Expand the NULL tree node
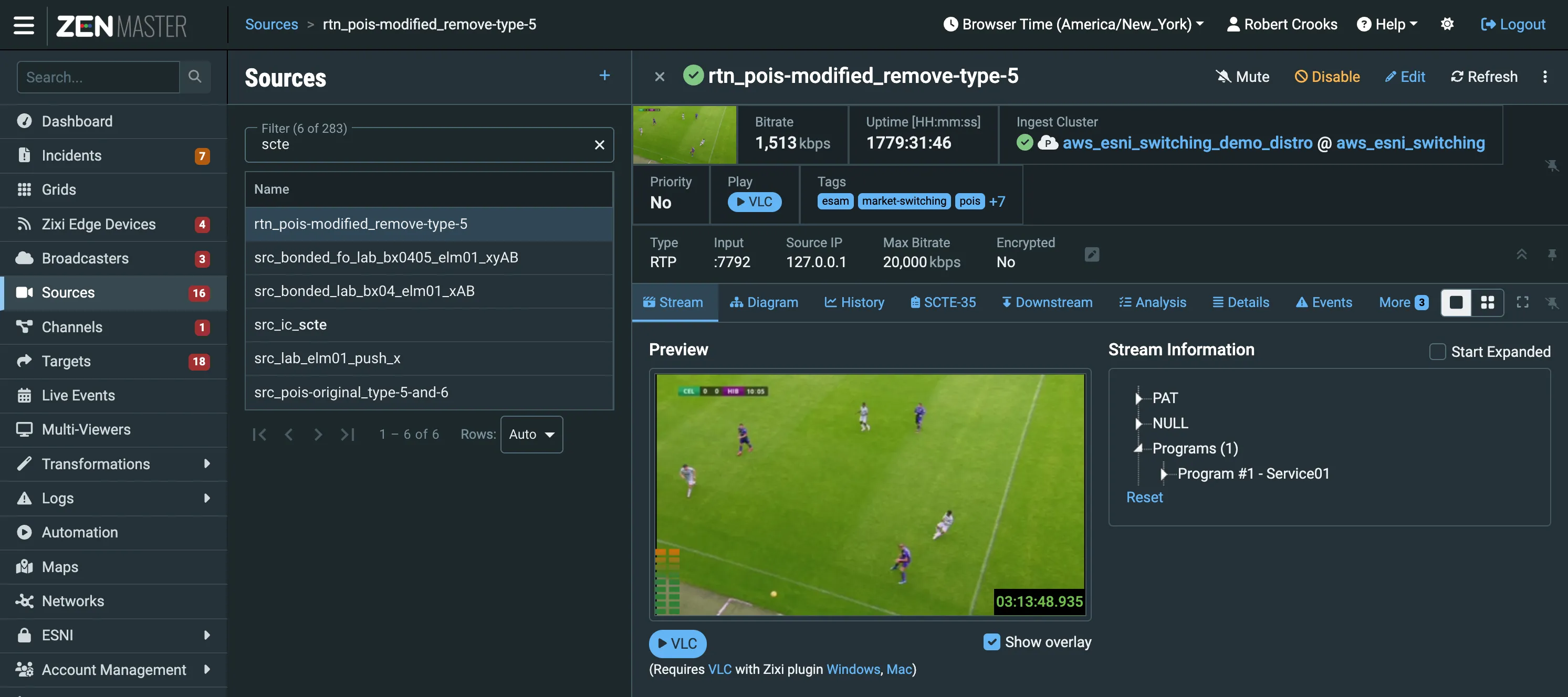 coord(1138,424)
